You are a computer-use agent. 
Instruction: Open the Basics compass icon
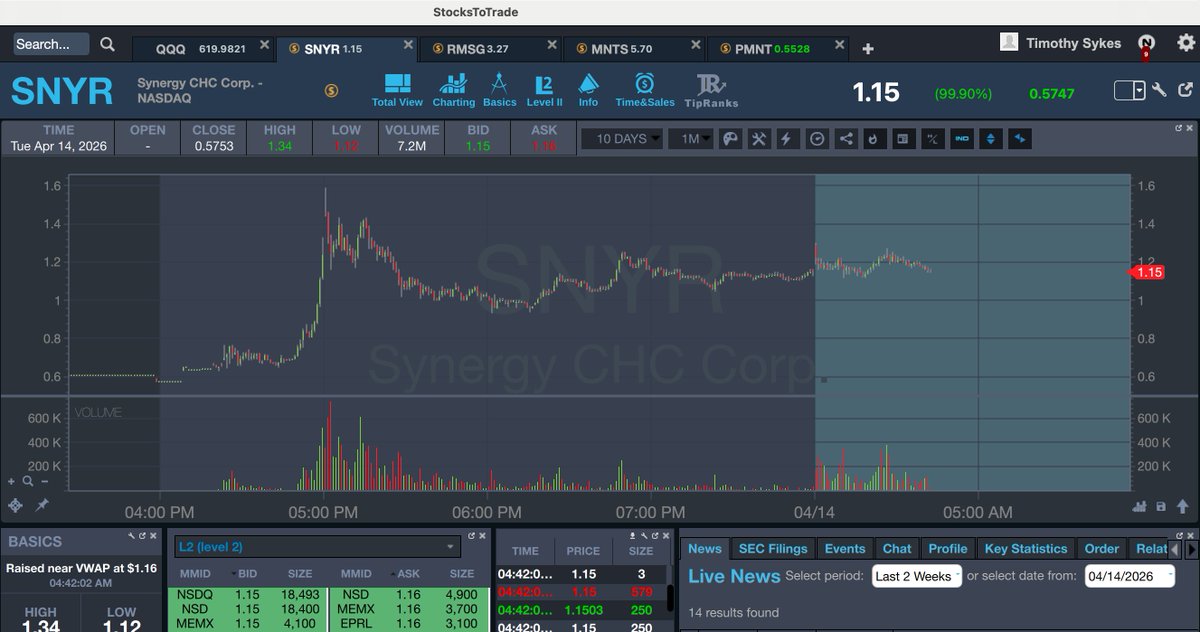(499, 89)
